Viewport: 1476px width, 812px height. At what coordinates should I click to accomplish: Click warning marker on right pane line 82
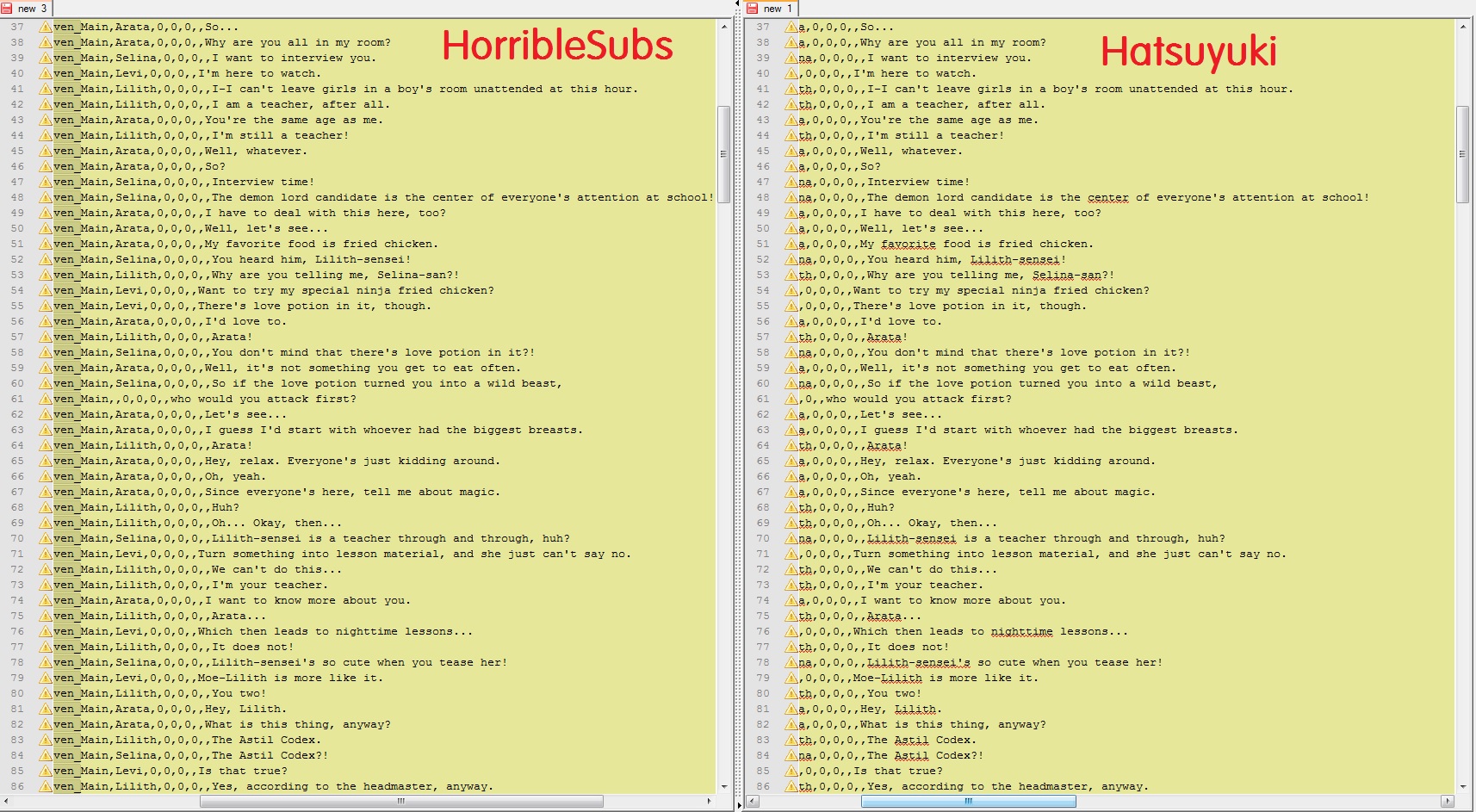click(791, 724)
